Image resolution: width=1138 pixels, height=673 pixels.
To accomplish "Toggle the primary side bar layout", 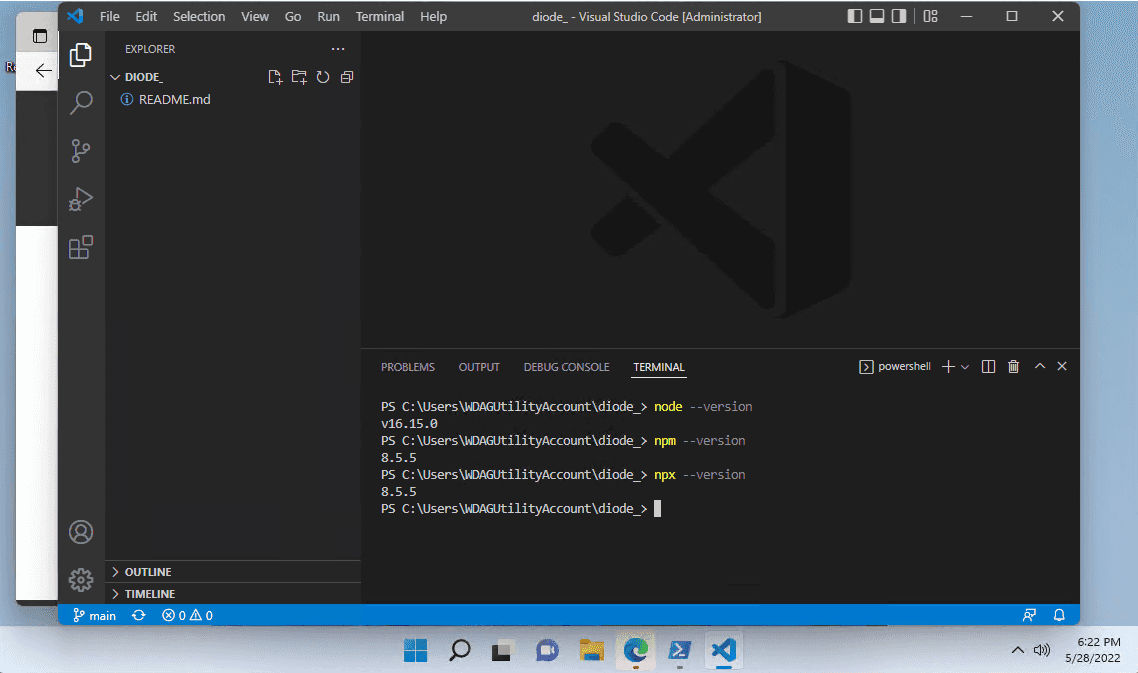I will (855, 16).
